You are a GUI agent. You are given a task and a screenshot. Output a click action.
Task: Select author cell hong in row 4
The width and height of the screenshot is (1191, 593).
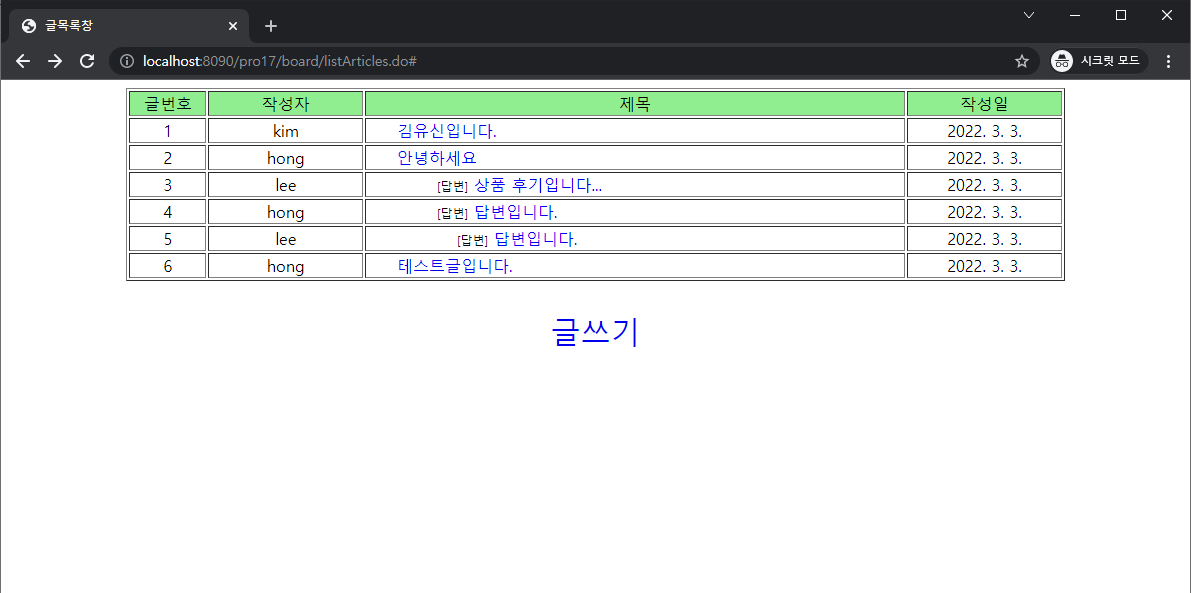(x=286, y=213)
